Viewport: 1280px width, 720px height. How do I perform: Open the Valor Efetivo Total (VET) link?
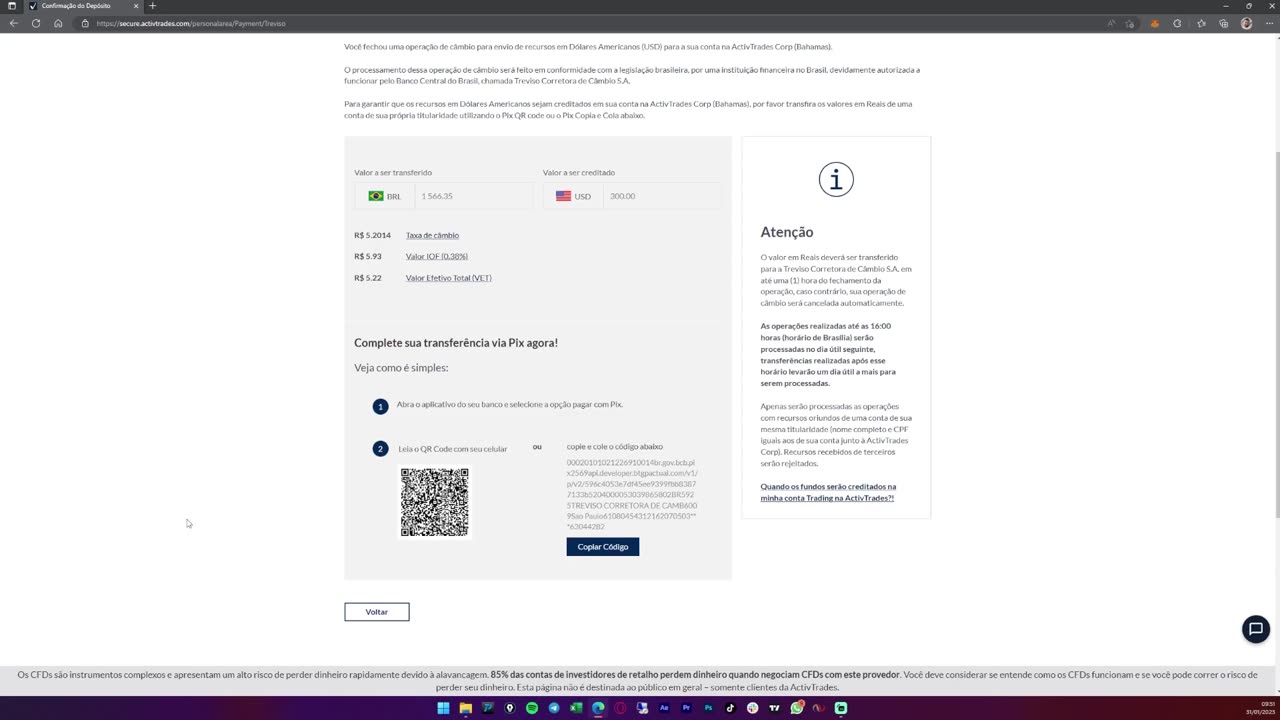click(449, 278)
